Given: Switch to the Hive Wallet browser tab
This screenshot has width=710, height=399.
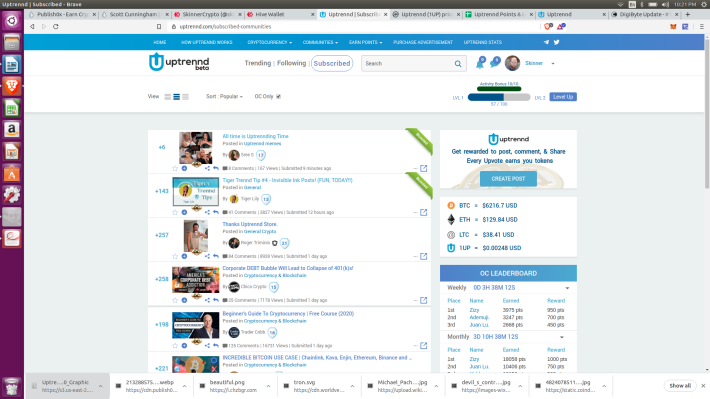Looking at the screenshot, I should (x=281, y=14).
